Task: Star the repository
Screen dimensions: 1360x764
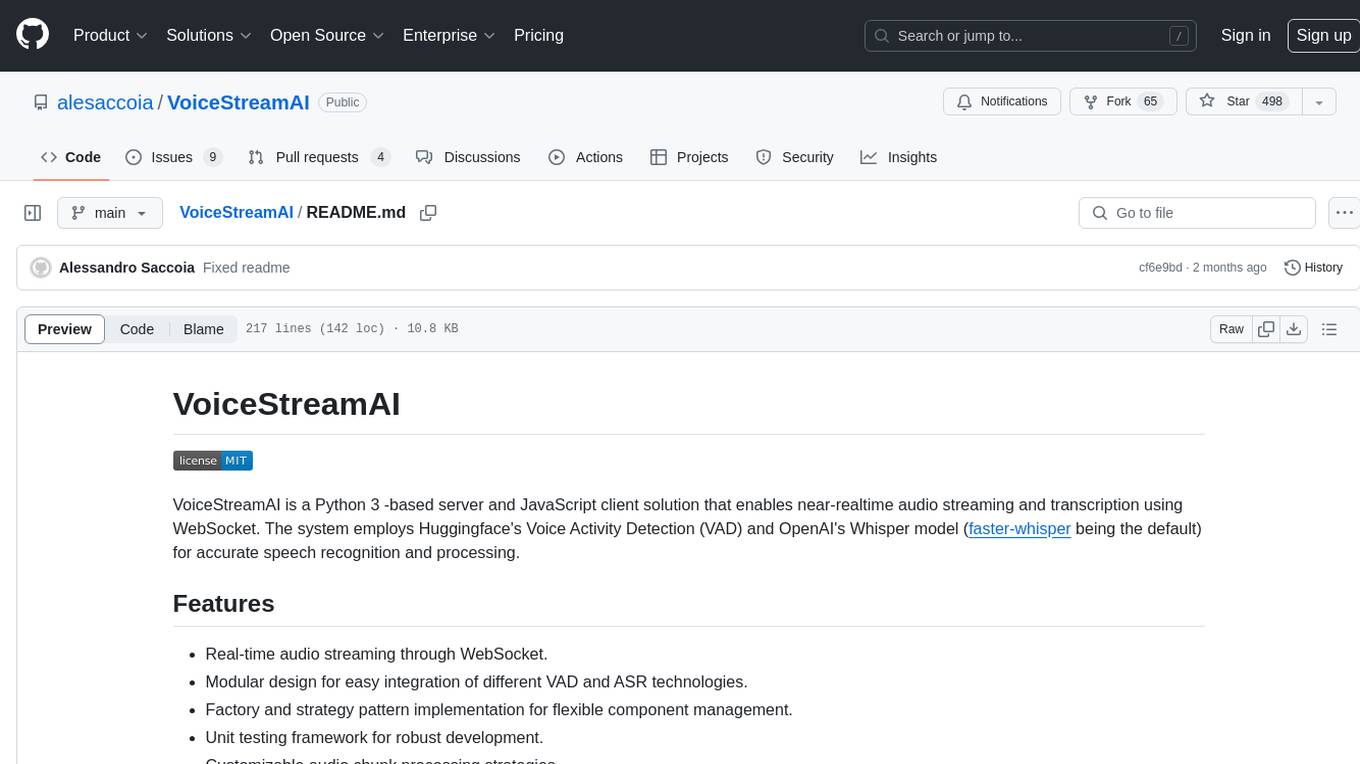Action: coord(1243,102)
